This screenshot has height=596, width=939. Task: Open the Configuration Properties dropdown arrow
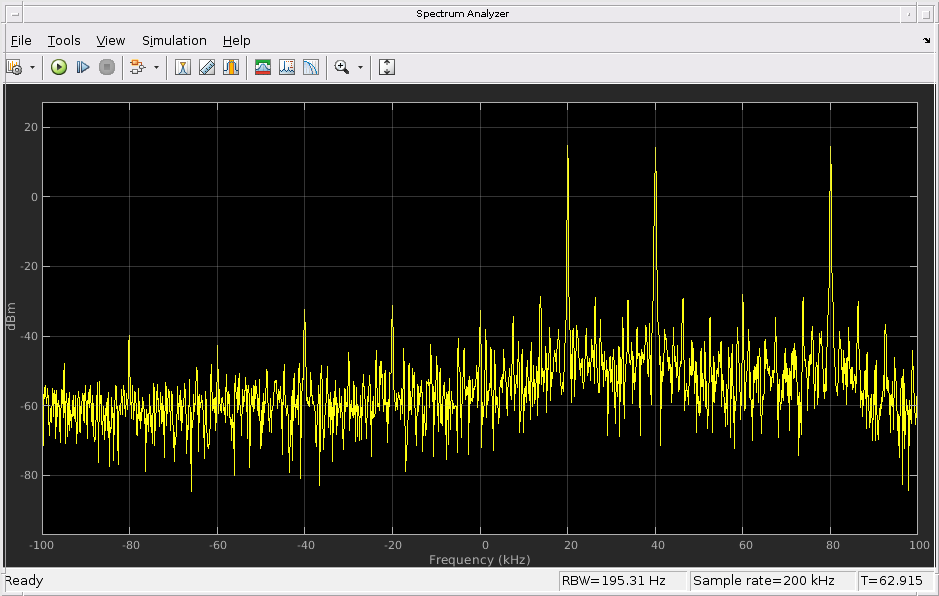pyautogui.click(x=31, y=67)
